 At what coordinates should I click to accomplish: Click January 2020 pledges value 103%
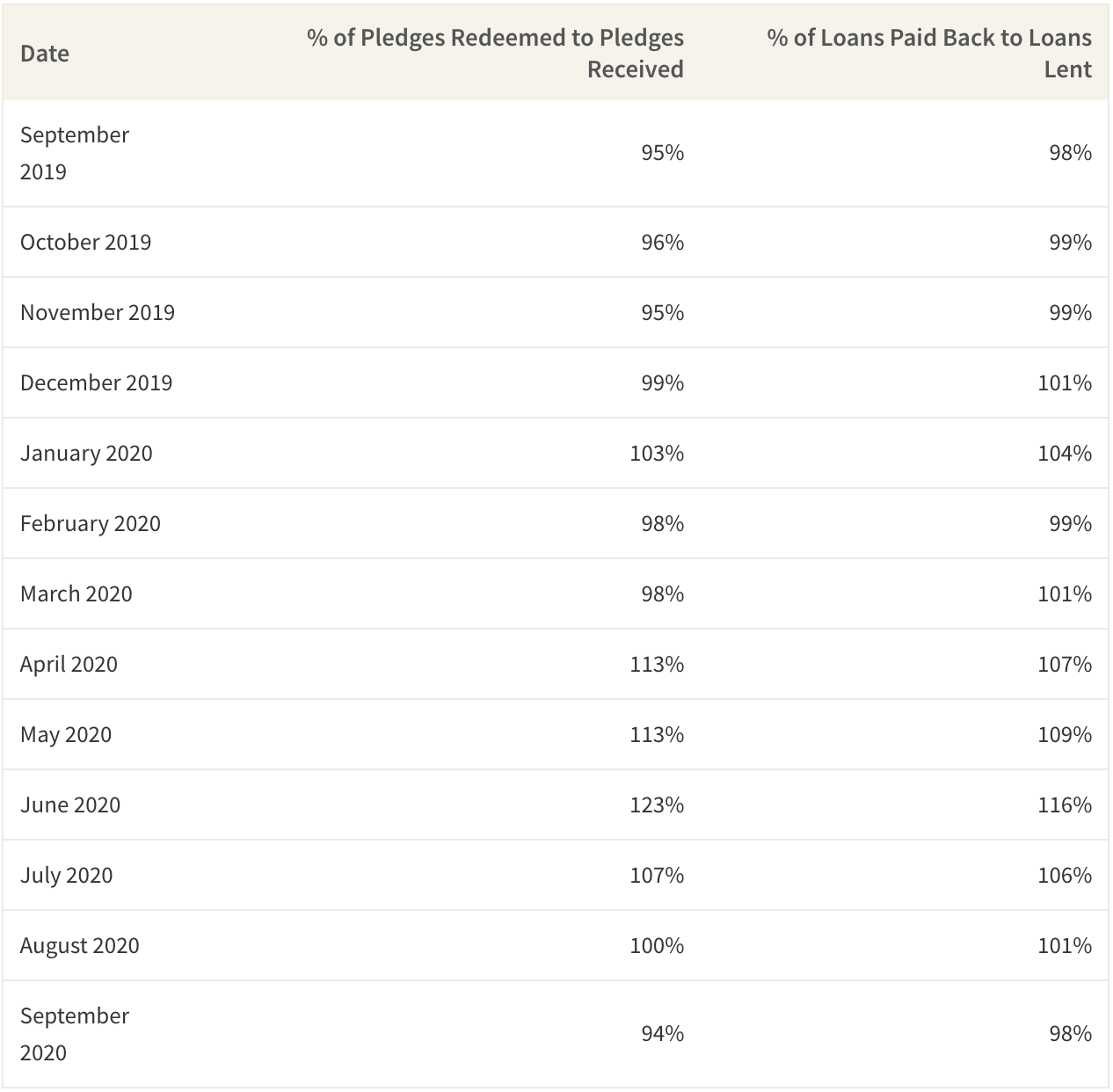pyautogui.click(x=656, y=453)
